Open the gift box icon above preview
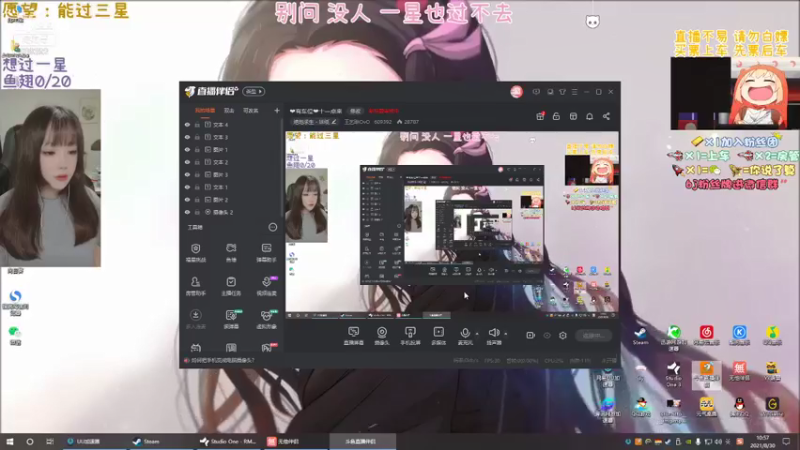Image resolution: width=800 pixels, height=450 pixels. [x=540, y=116]
